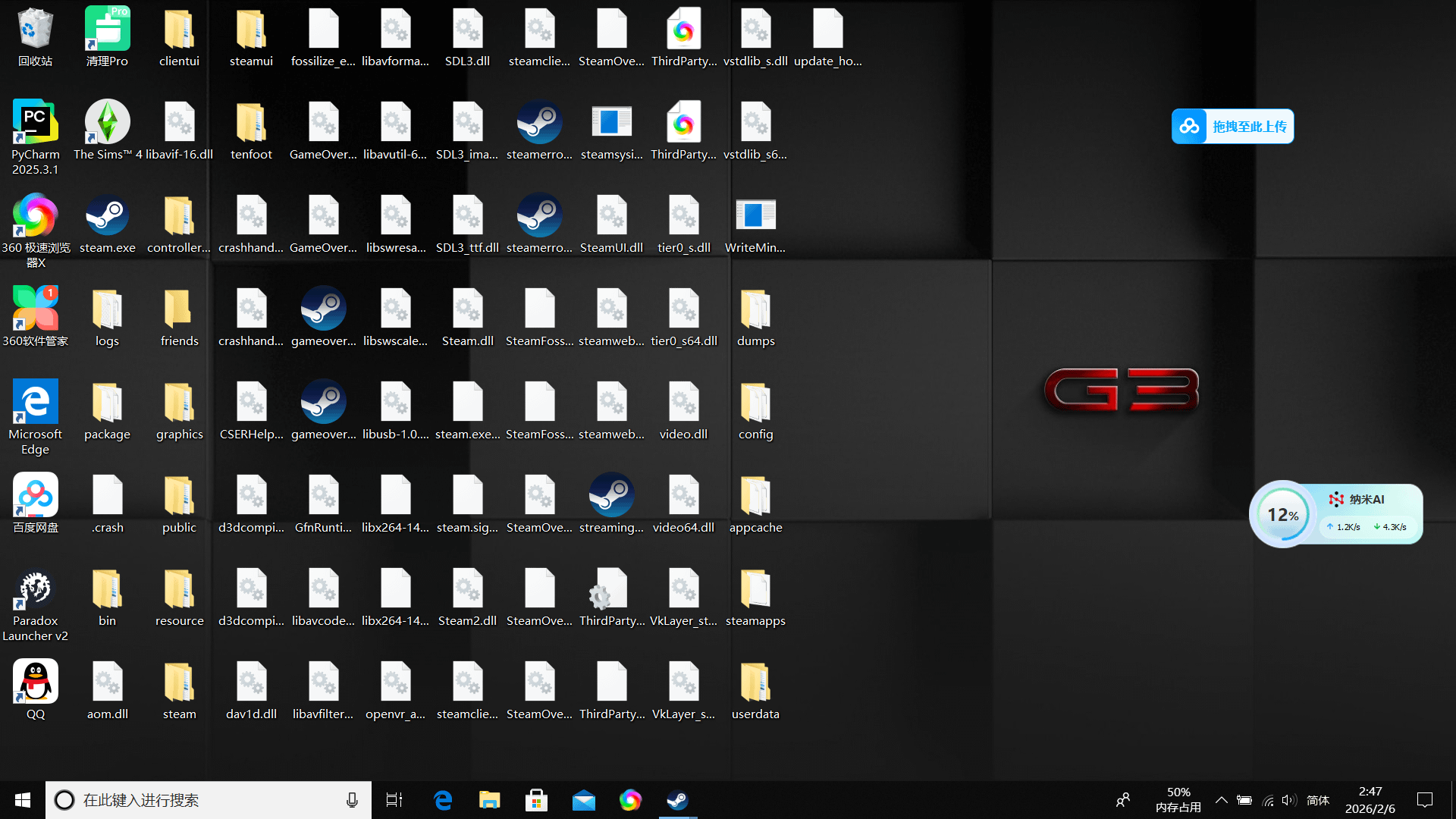This screenshot has height=819, width=1456.
Task: Open Task View on the taskbar
Action: pos(394,800)
